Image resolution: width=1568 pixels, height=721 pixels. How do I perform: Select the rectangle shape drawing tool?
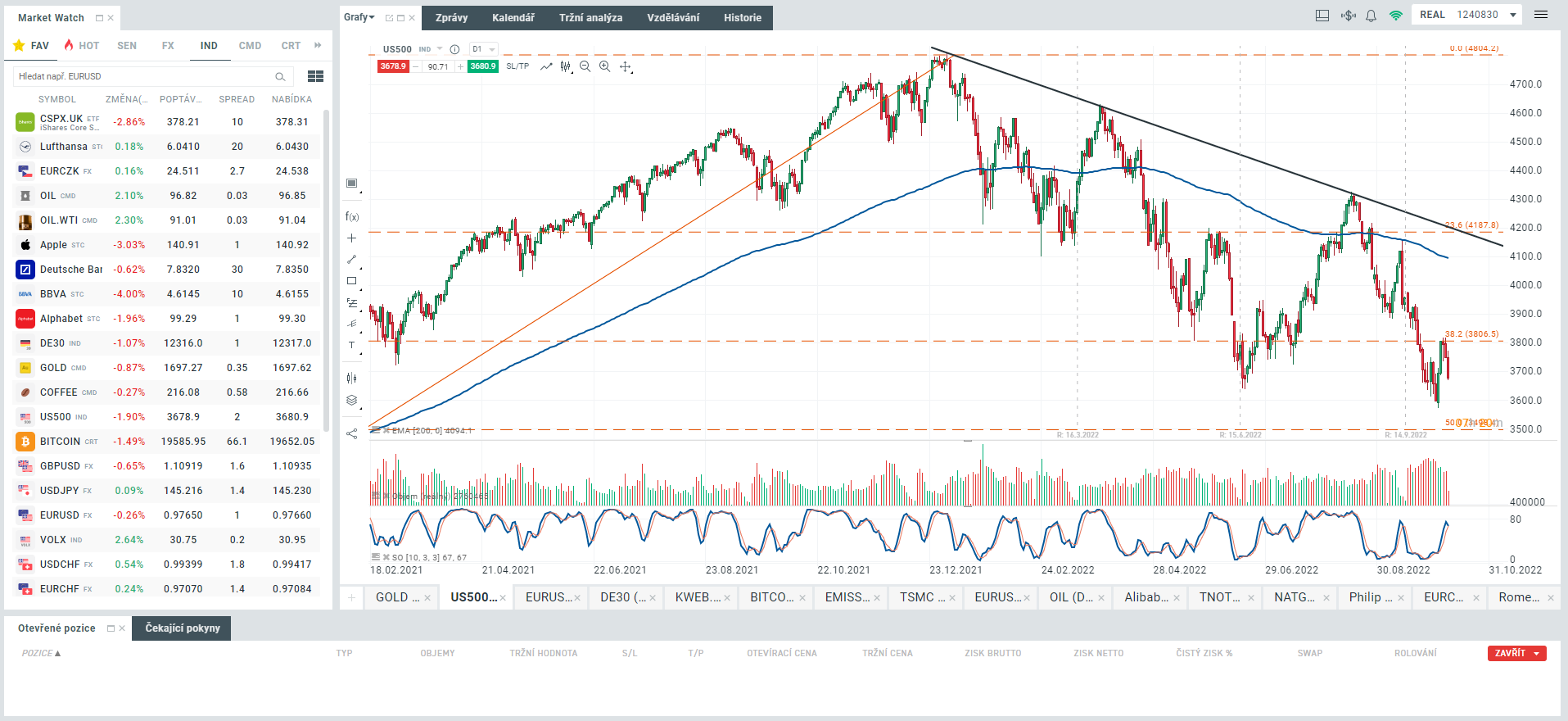(352, 281)
